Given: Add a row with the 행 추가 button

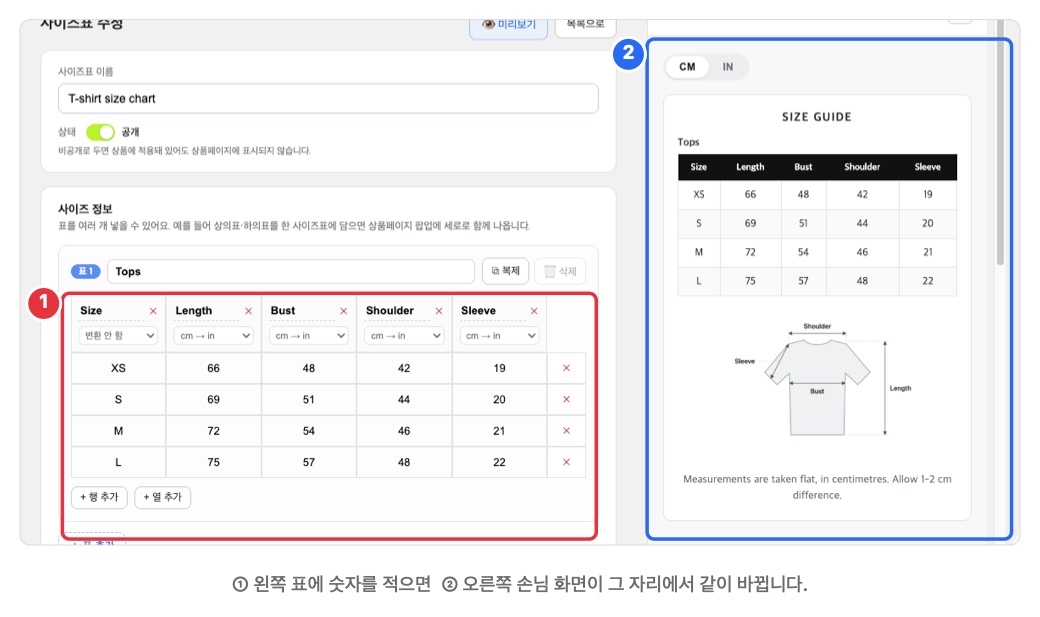Looking at the screenshot, I should (x=99, y=497).
